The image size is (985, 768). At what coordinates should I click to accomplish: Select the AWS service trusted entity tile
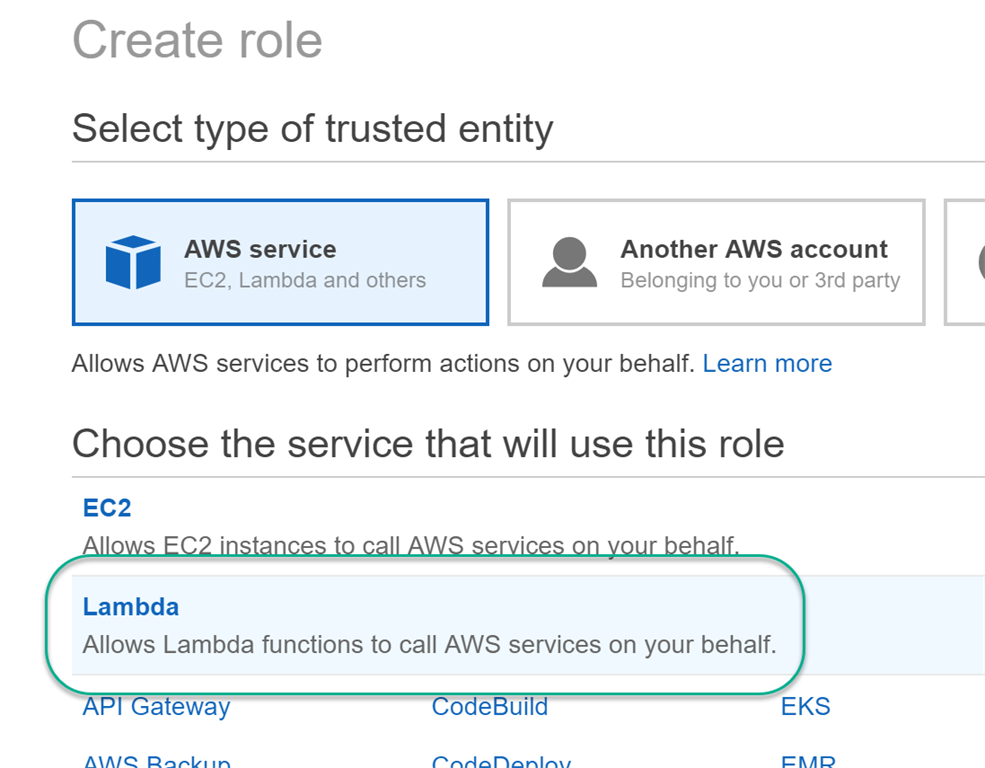tap(280, 262)
